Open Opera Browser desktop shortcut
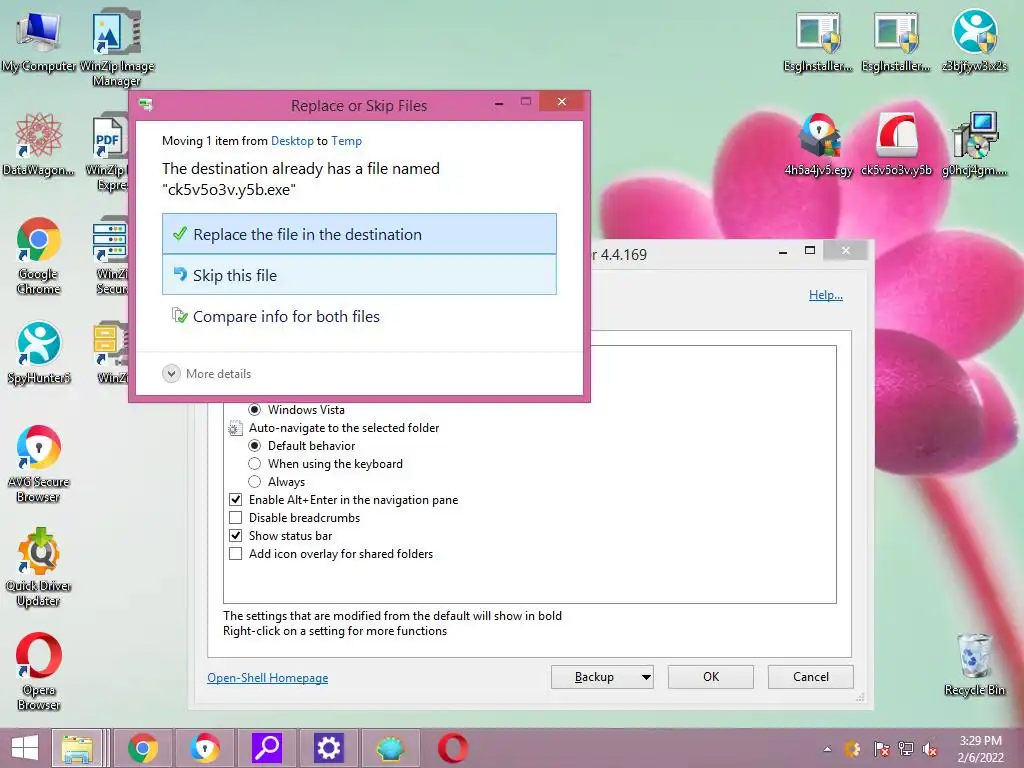 [39, 671]
